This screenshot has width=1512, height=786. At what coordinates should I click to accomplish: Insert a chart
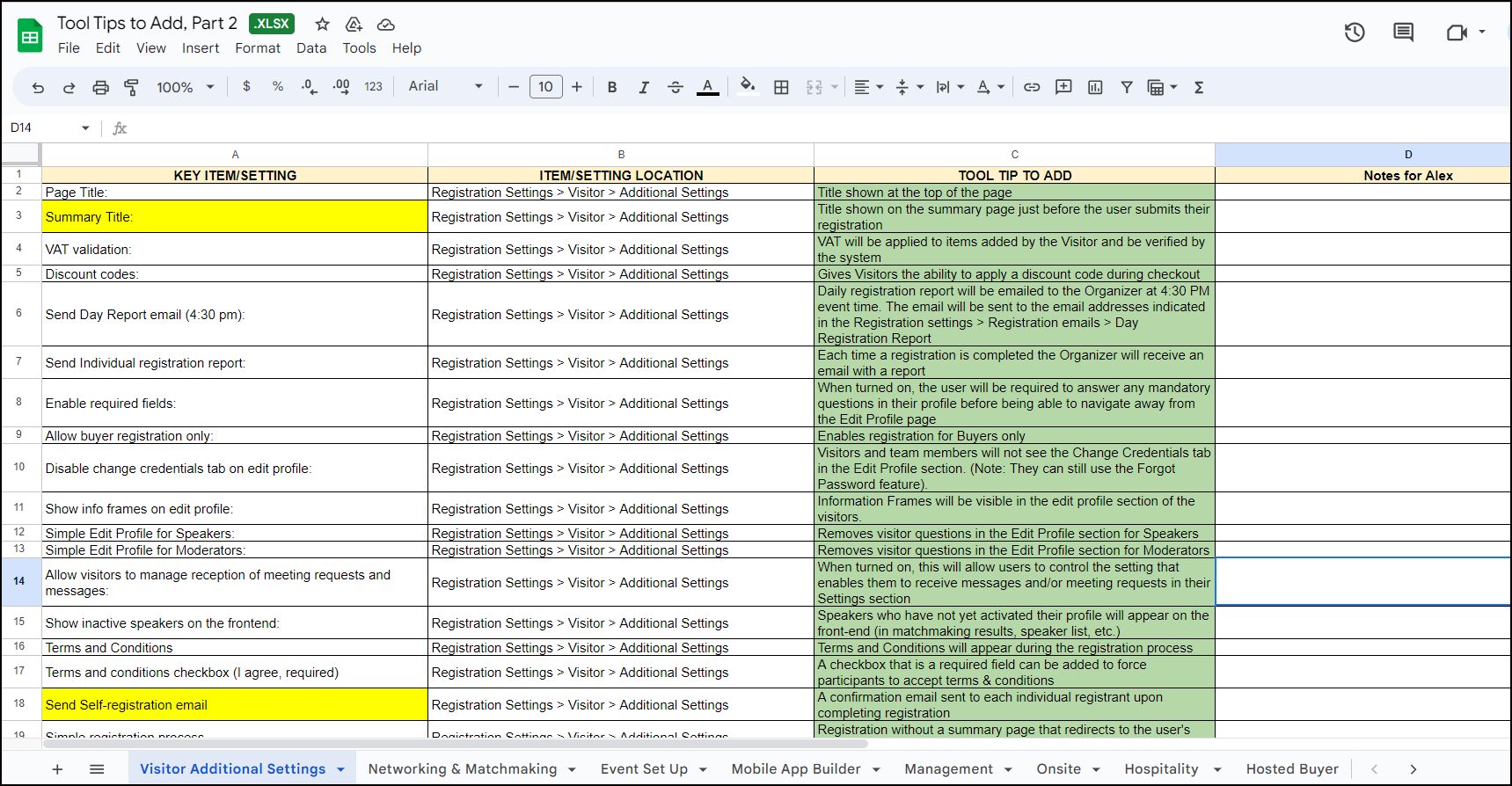[x=1095, y=87]
